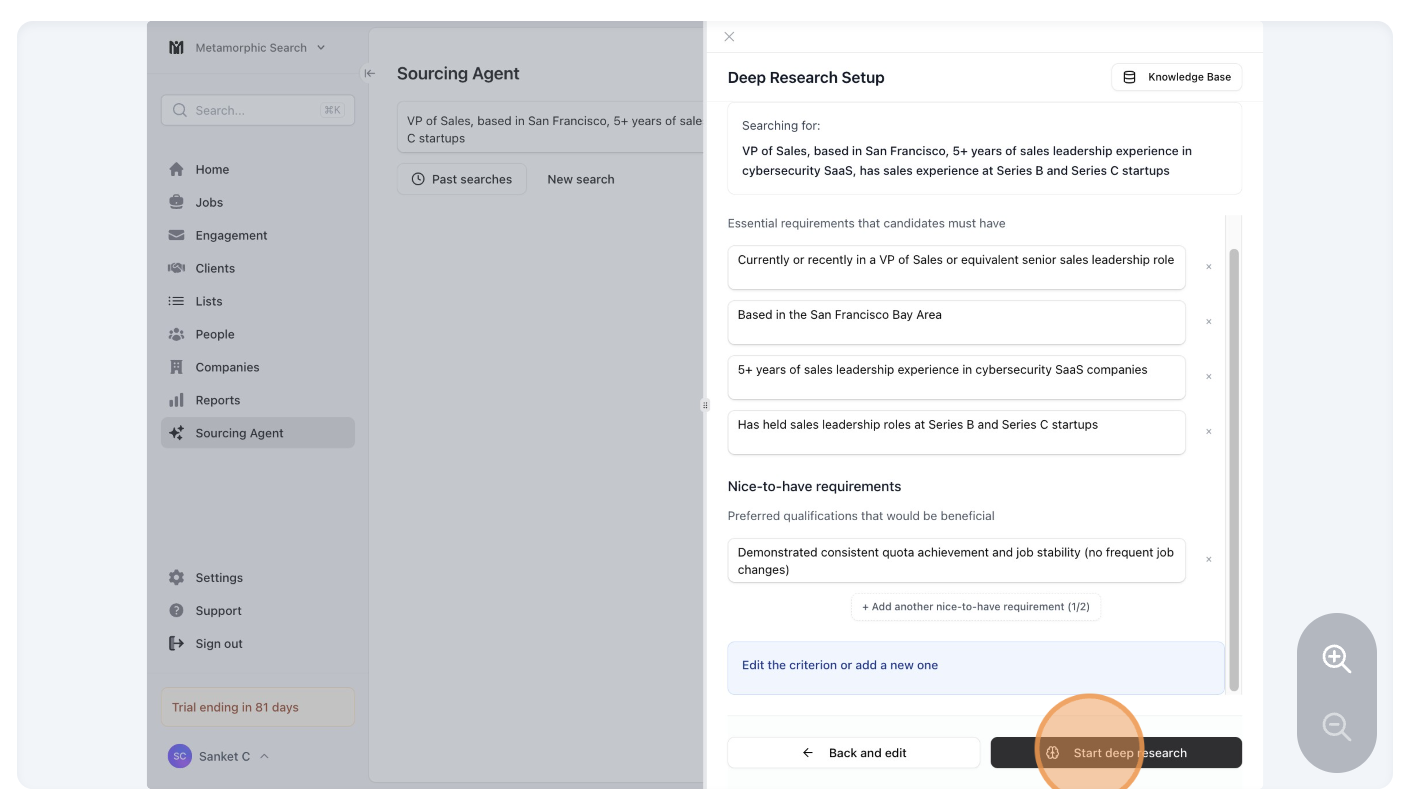Open the Knowledge Base

click(x=1177, y=77)
